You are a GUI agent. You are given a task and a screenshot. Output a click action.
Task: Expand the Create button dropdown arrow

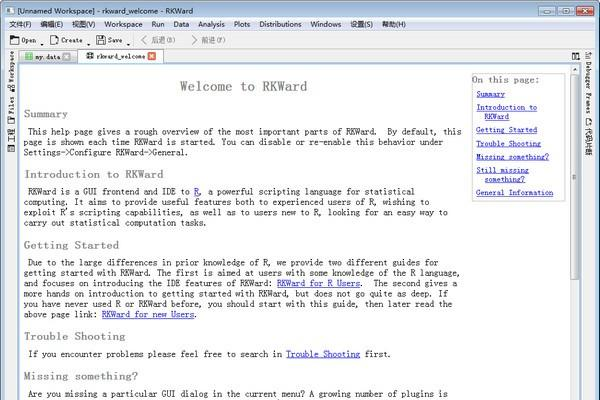pos(88,44)
